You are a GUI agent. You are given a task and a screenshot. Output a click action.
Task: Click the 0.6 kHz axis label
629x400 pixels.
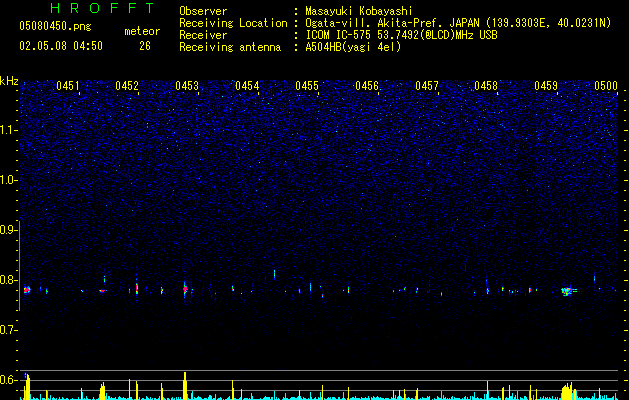(x=8, y=380)
